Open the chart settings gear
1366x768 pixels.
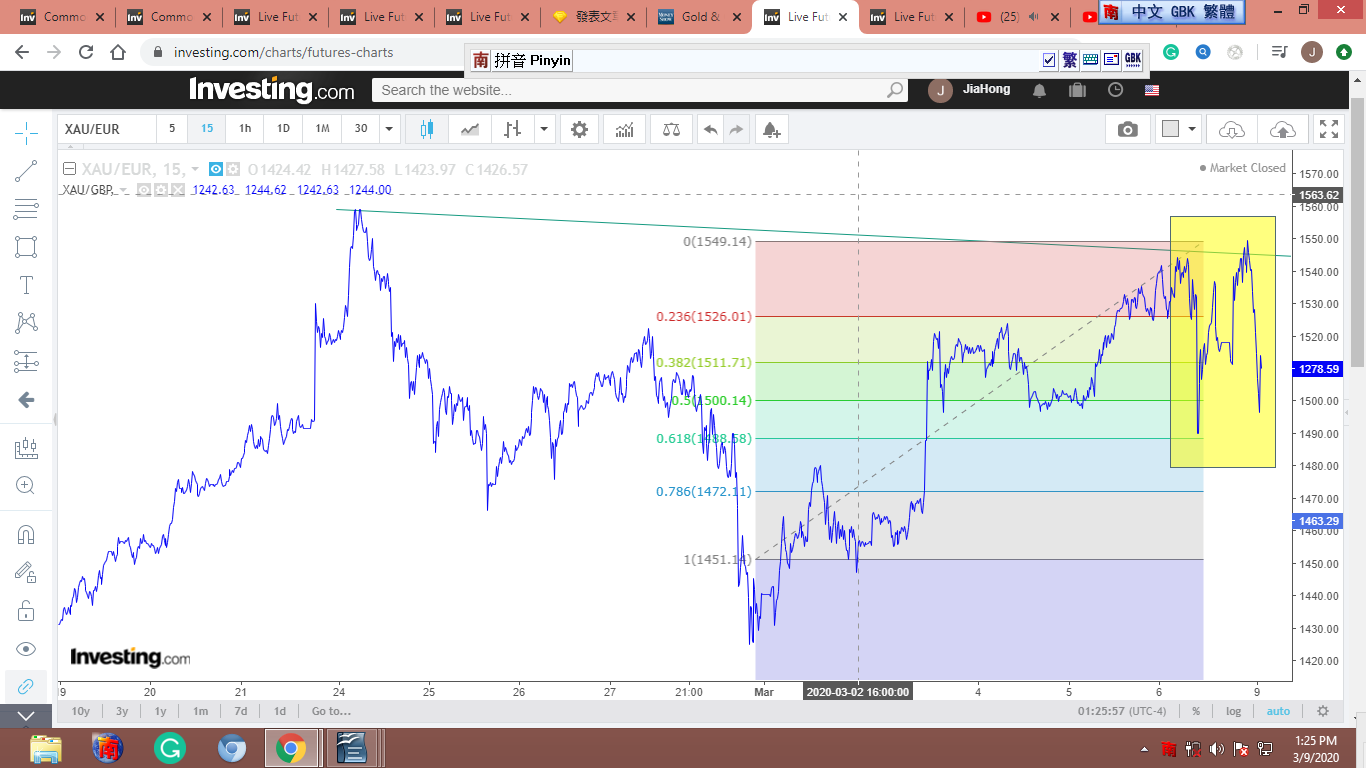579,129
